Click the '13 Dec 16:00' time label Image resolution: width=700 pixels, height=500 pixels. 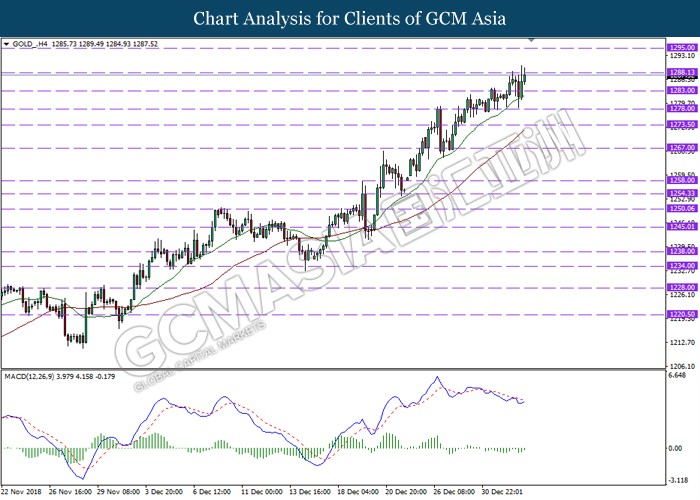point(310,492)
